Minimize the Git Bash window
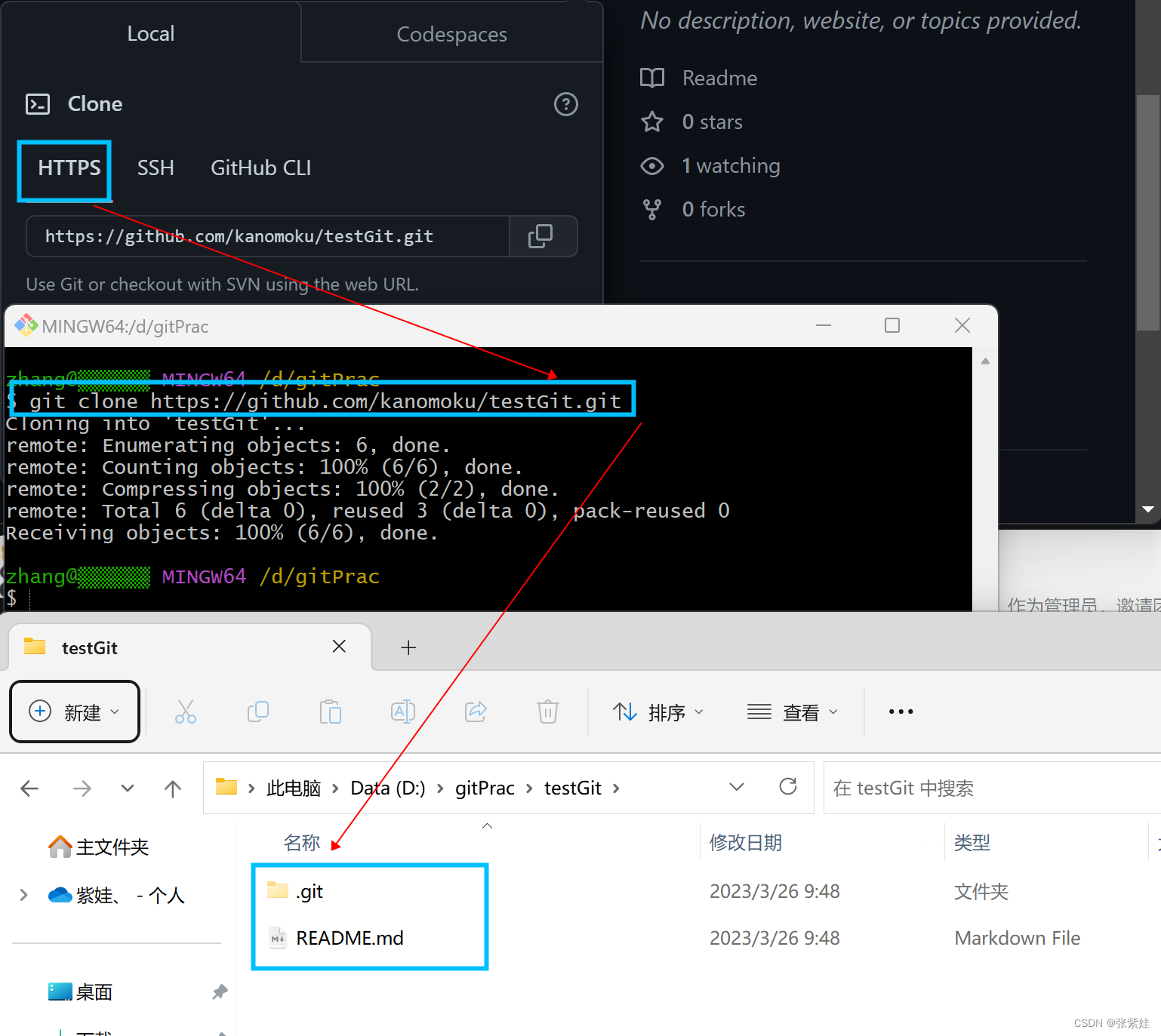 click(824, 325)
